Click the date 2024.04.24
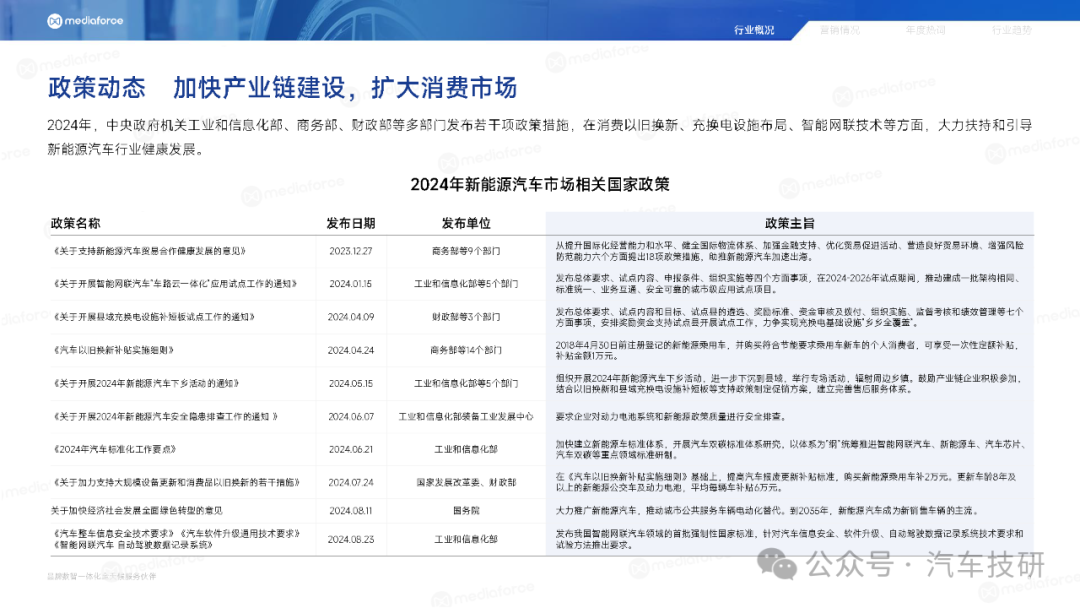Screen dimensions: 1080x608 351,350
